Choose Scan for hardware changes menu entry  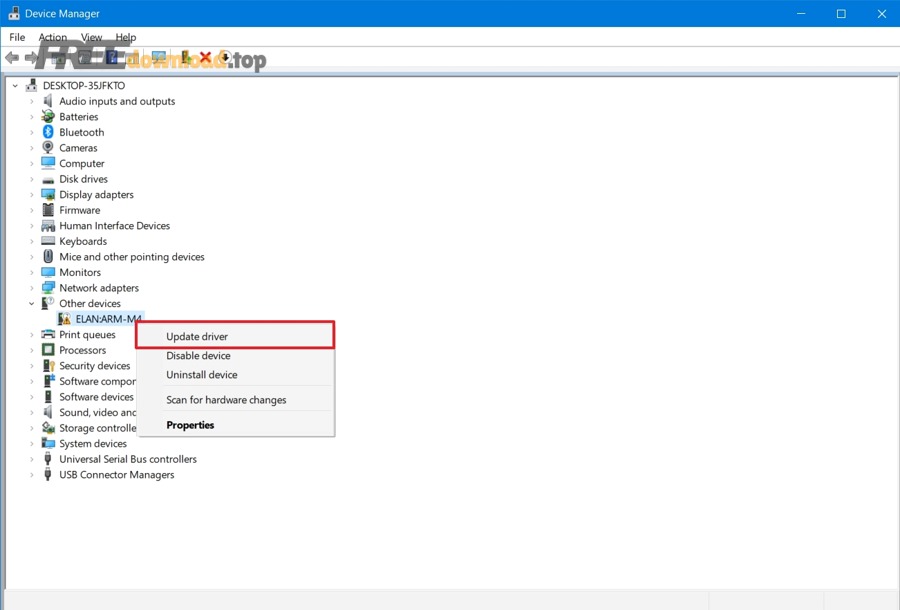pos(235,400)
